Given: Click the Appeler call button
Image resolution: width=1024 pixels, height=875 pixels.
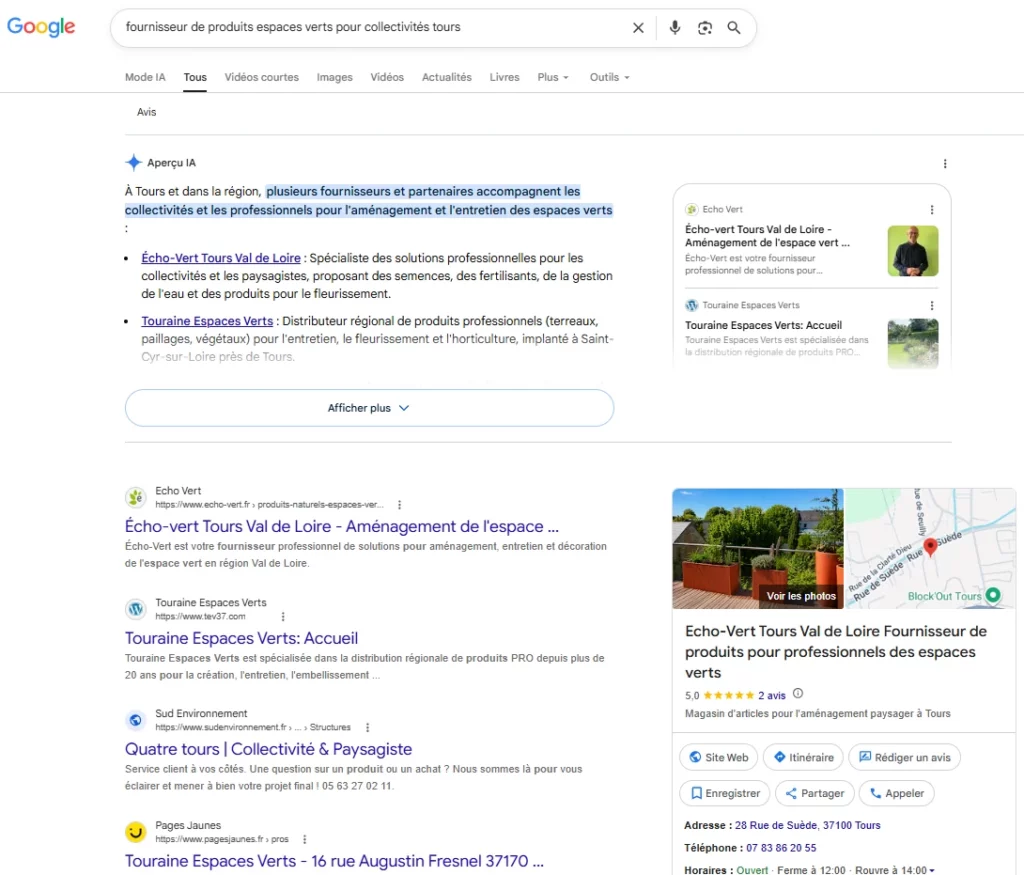Looking at the screenshot, I should tap(897, 793).
